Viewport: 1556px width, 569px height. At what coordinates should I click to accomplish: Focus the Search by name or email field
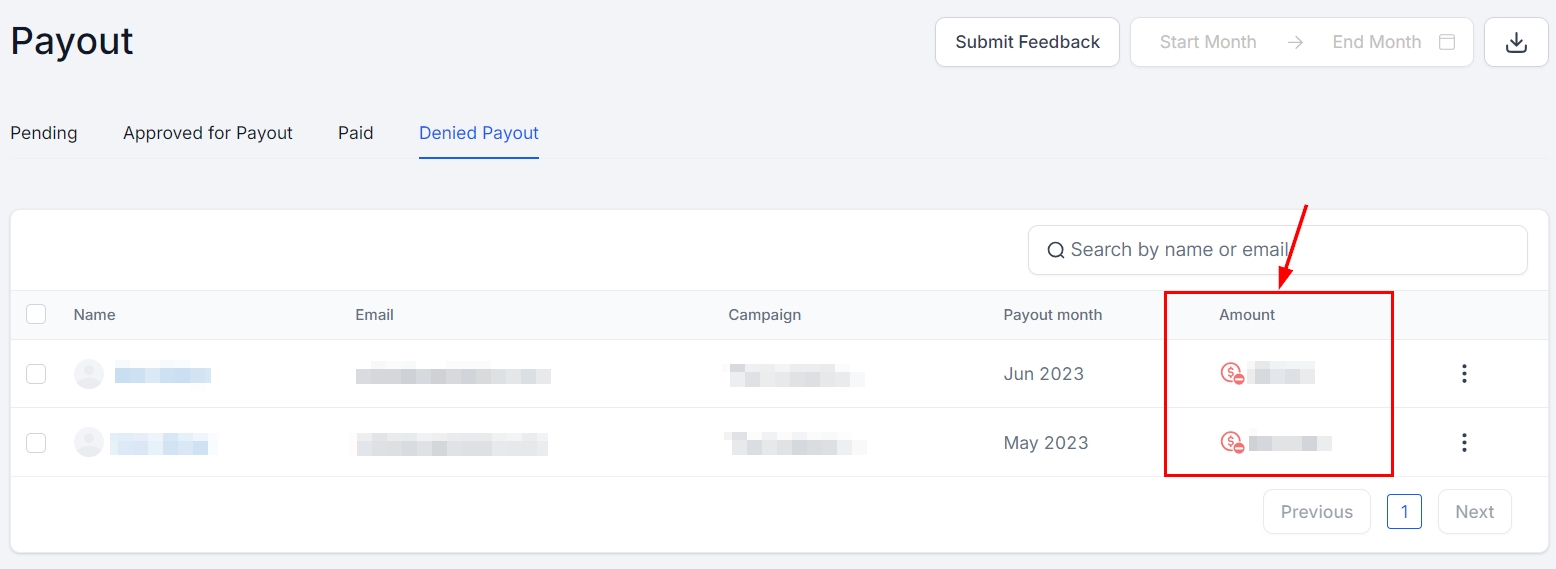(x=1290, y=250)
